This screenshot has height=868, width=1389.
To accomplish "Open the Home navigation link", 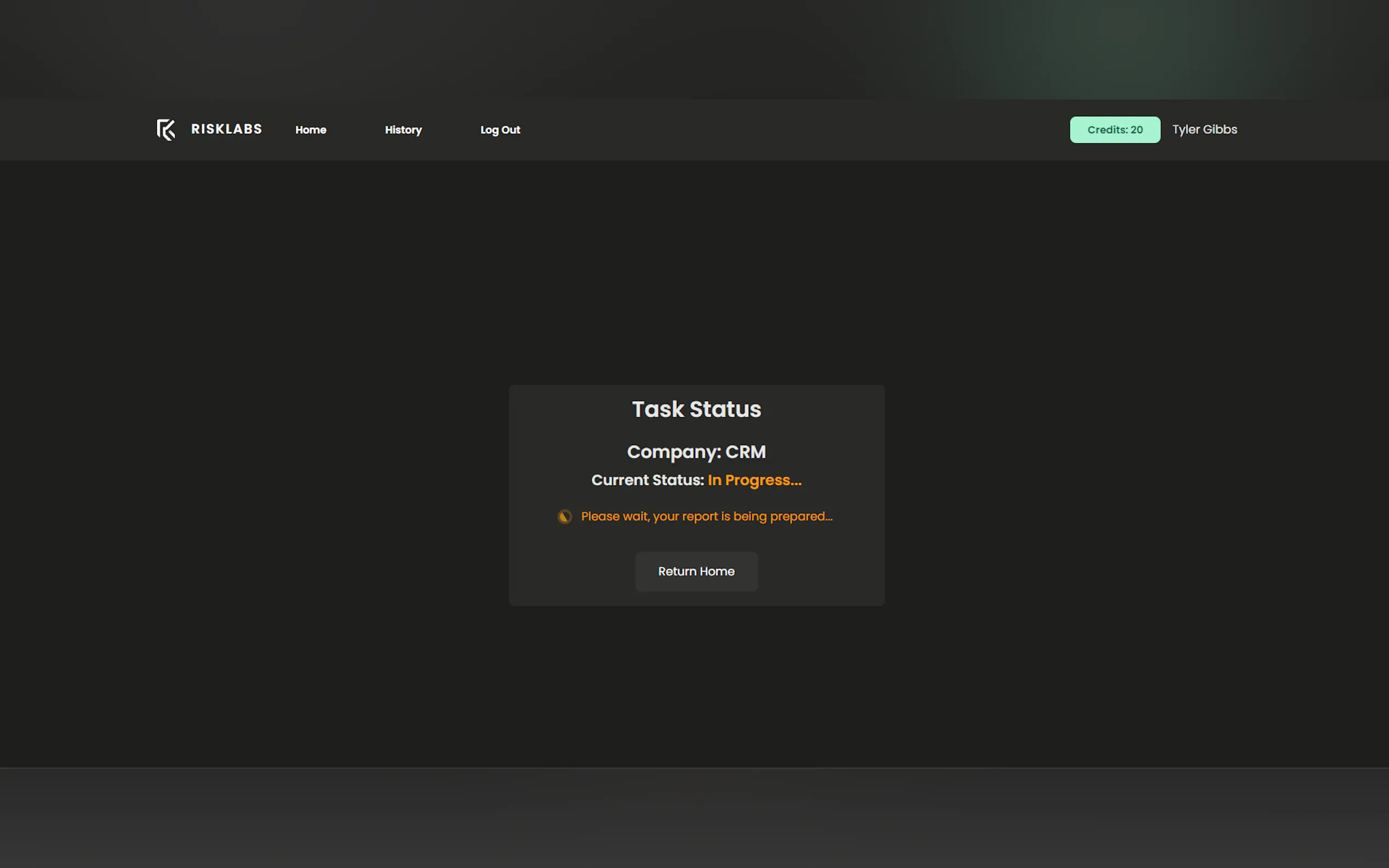I will 311,130.
